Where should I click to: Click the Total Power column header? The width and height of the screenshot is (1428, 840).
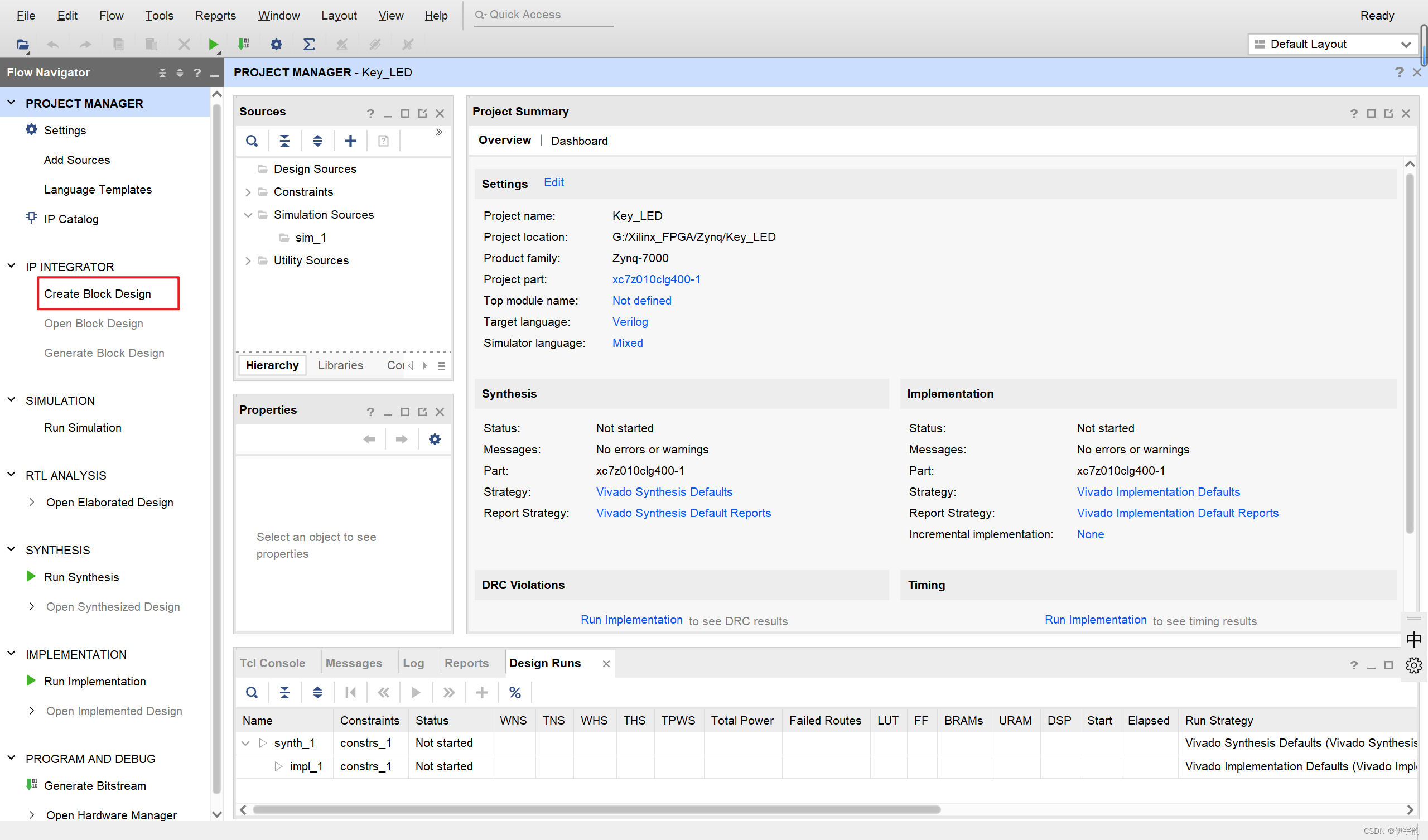point(742,721)
